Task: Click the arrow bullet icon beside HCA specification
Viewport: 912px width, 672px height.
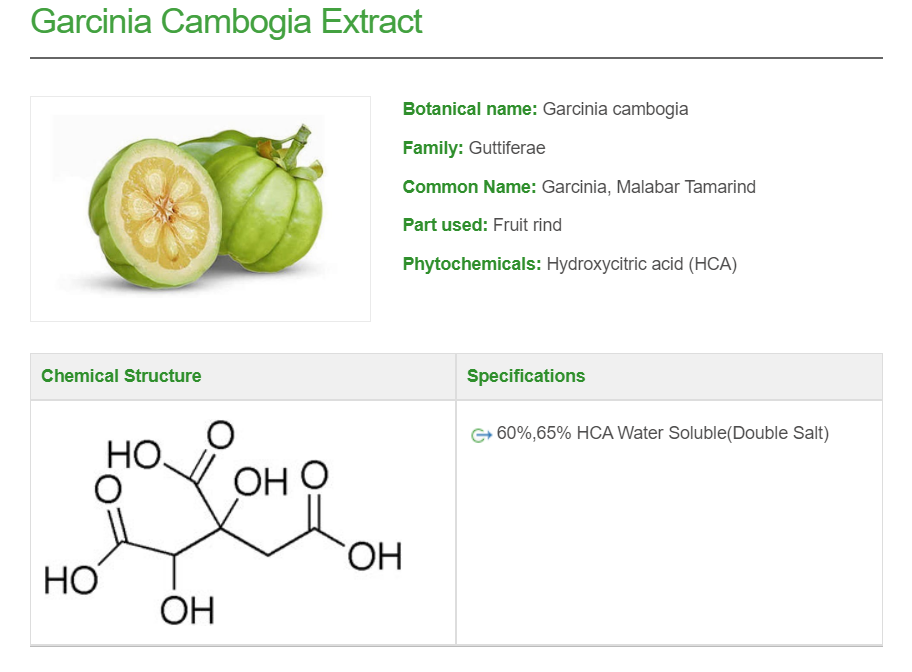Action: tap(481, 435)
